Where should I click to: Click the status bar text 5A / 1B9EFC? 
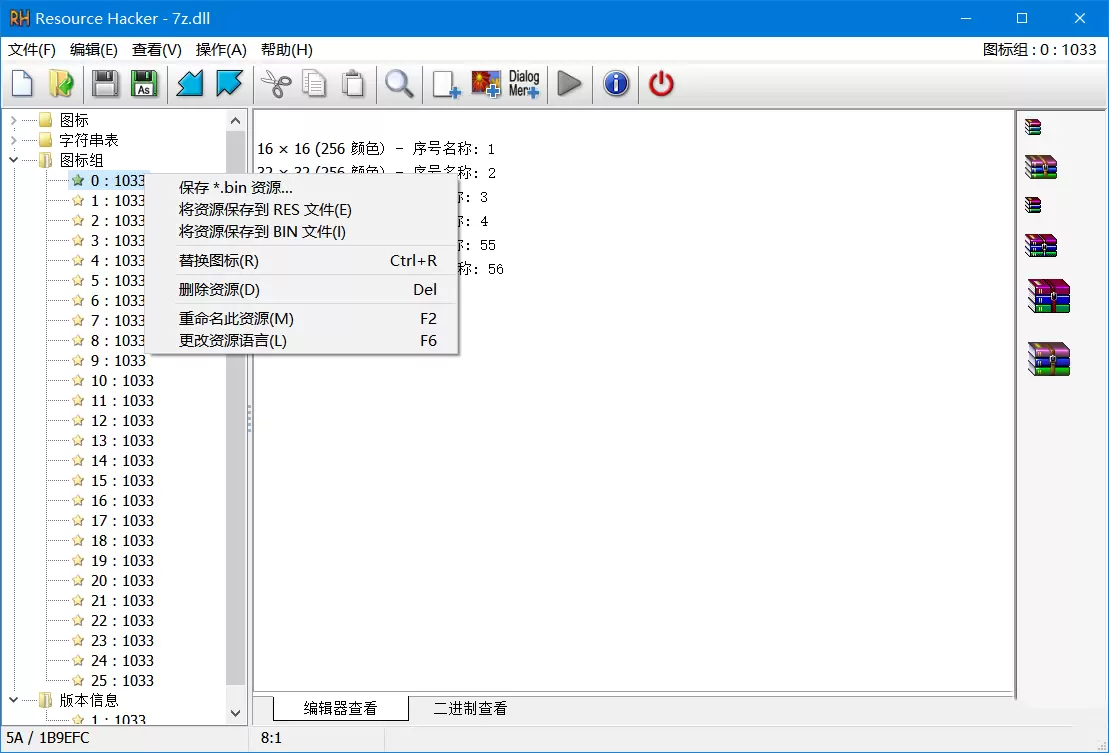[48, 737]
